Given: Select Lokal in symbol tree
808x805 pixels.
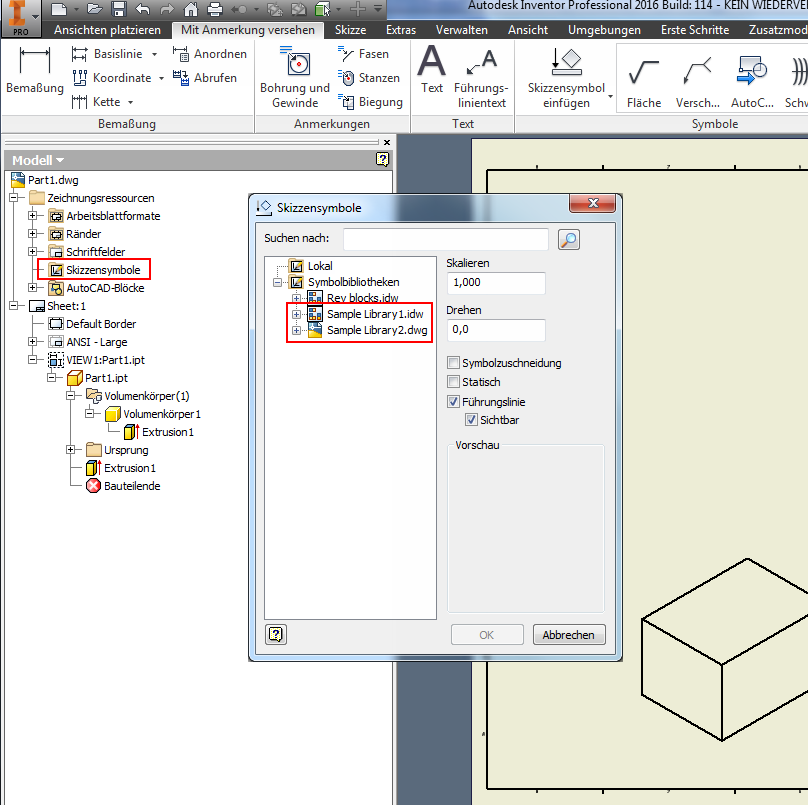Looking at the screenshot, I should [x=320, y=266].
